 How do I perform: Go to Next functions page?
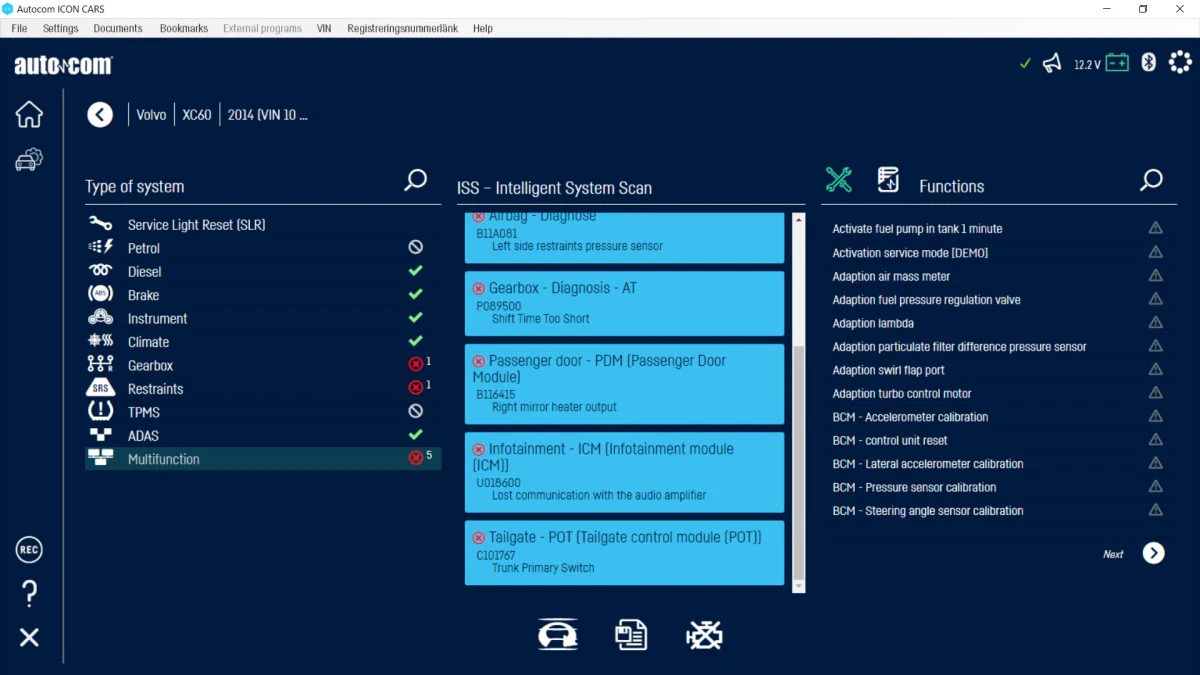tap(1153, 553)
